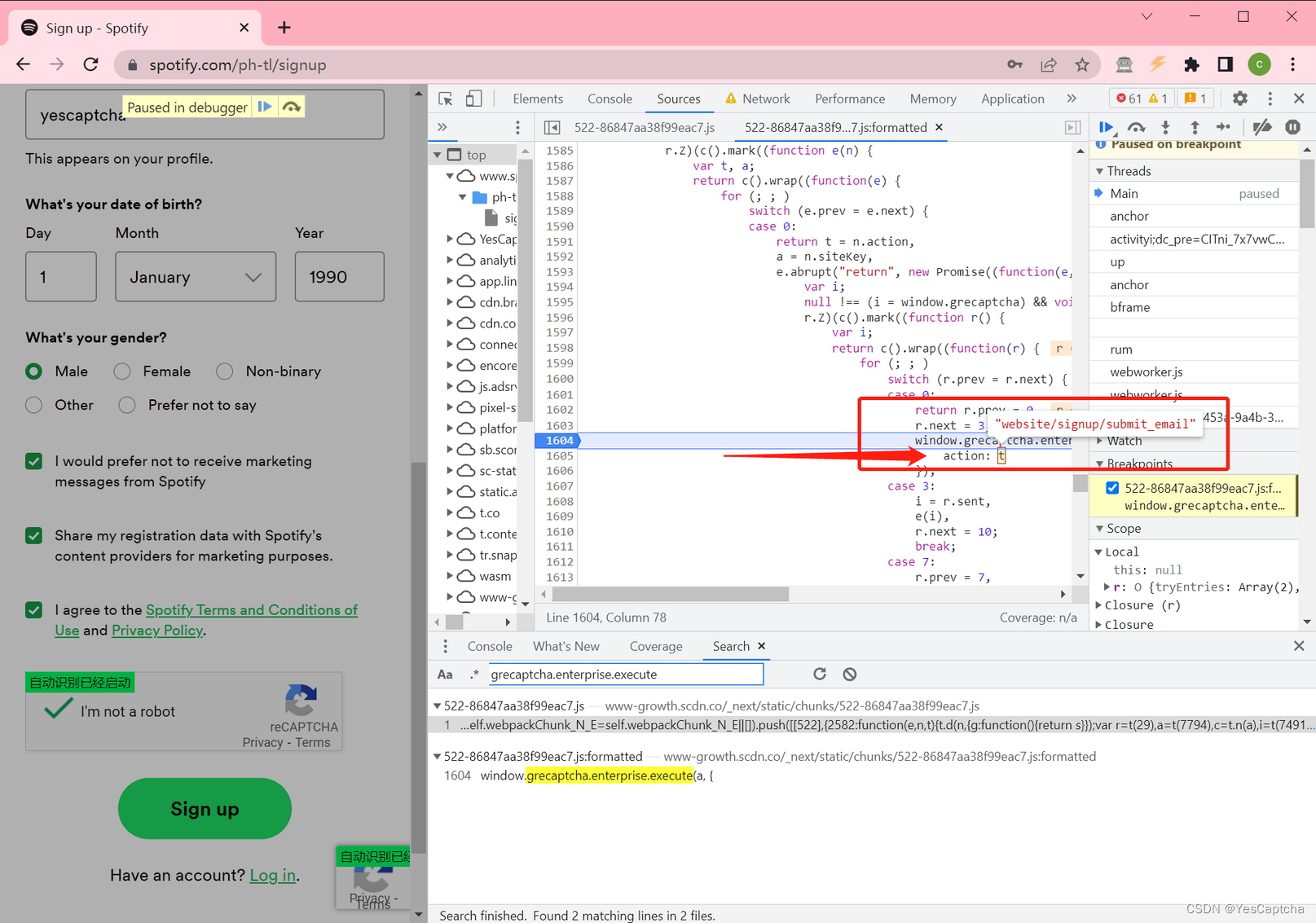Step into next function call icon
This screenshot has width=1316, height=923.
tap(1165, 127)
